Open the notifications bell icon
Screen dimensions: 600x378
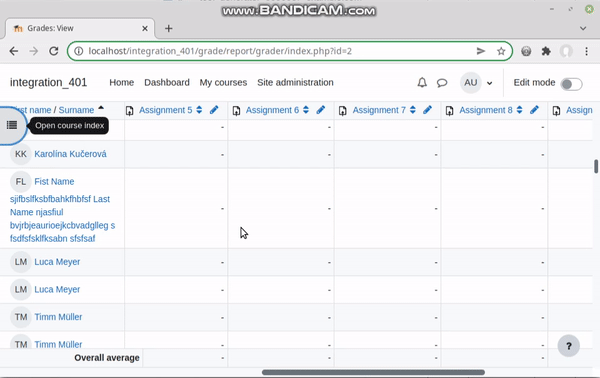(422, 83)
